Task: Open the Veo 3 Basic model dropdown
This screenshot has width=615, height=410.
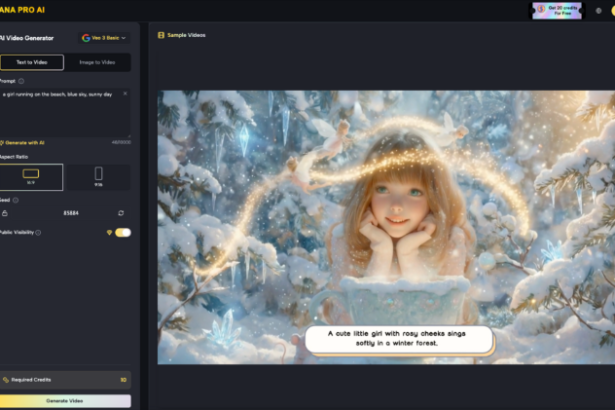Action: click(x=103, y=38)
